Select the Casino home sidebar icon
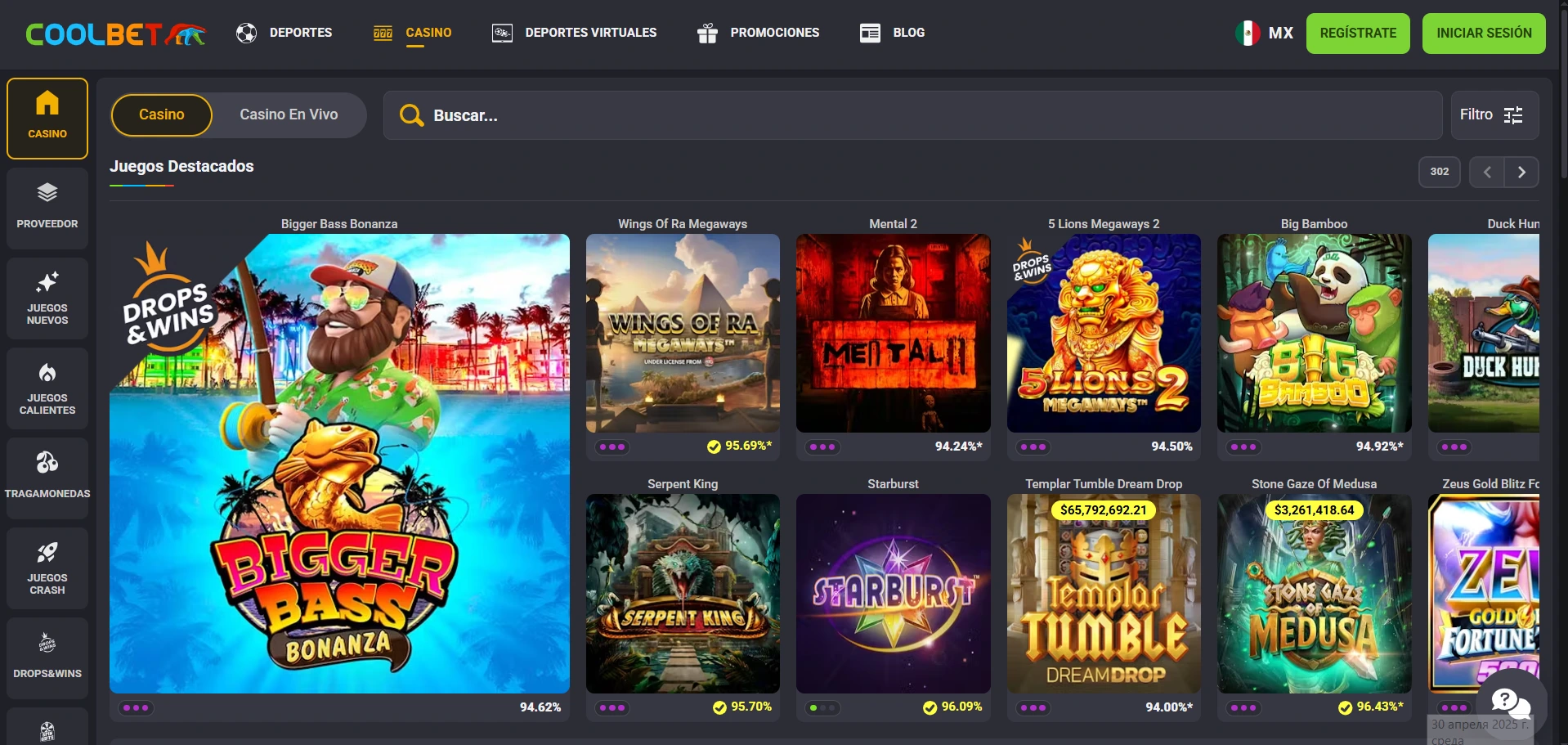Screen dimensions: 1568x745 (47, 119)
